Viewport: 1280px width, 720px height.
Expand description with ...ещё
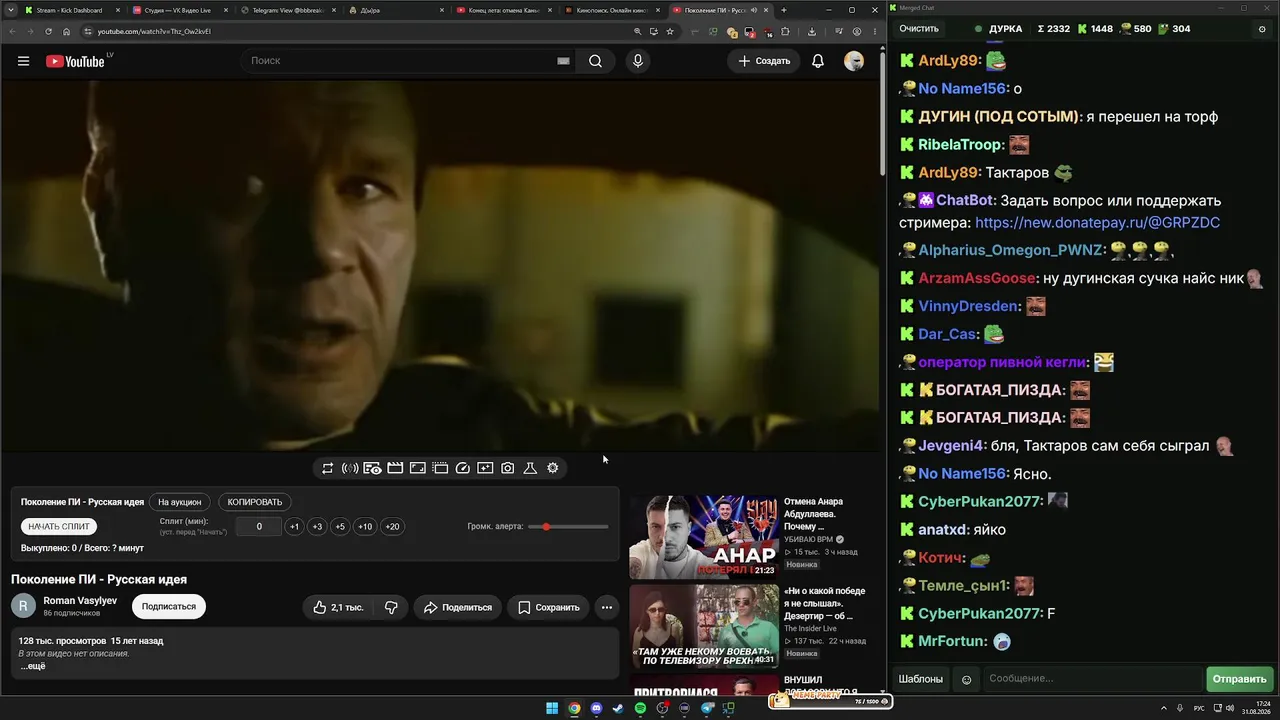point(33,666)
